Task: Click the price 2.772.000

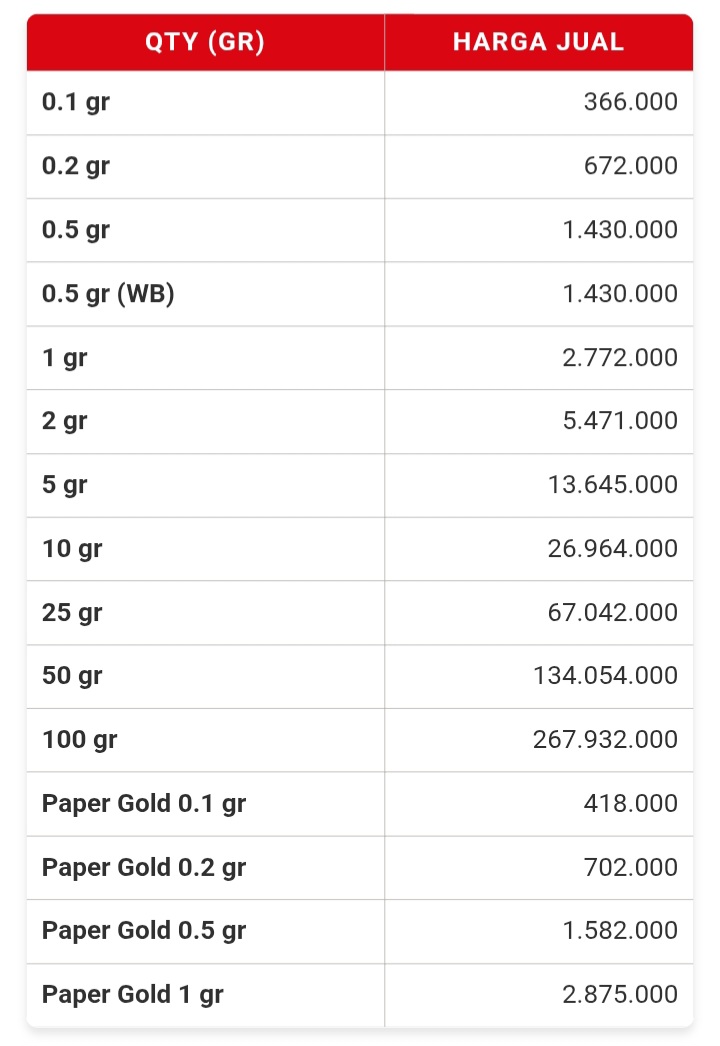Action: tap(619, 358)
